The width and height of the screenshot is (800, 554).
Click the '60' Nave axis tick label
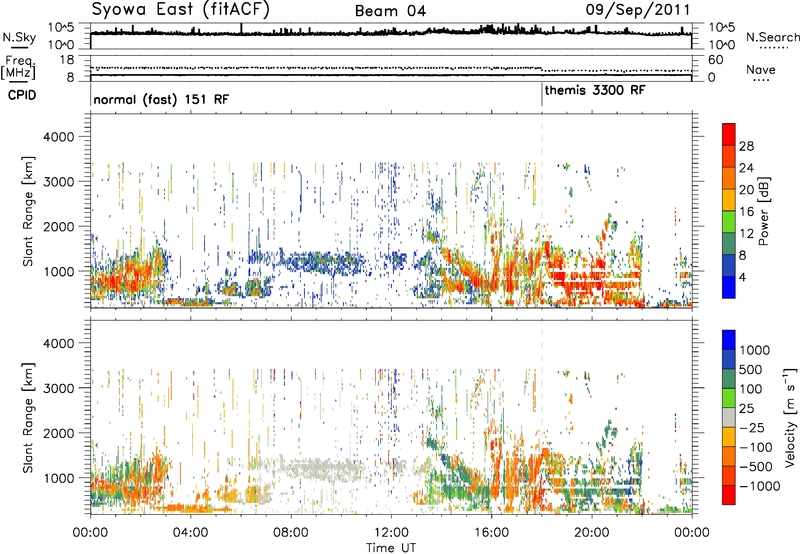[716, 60]
